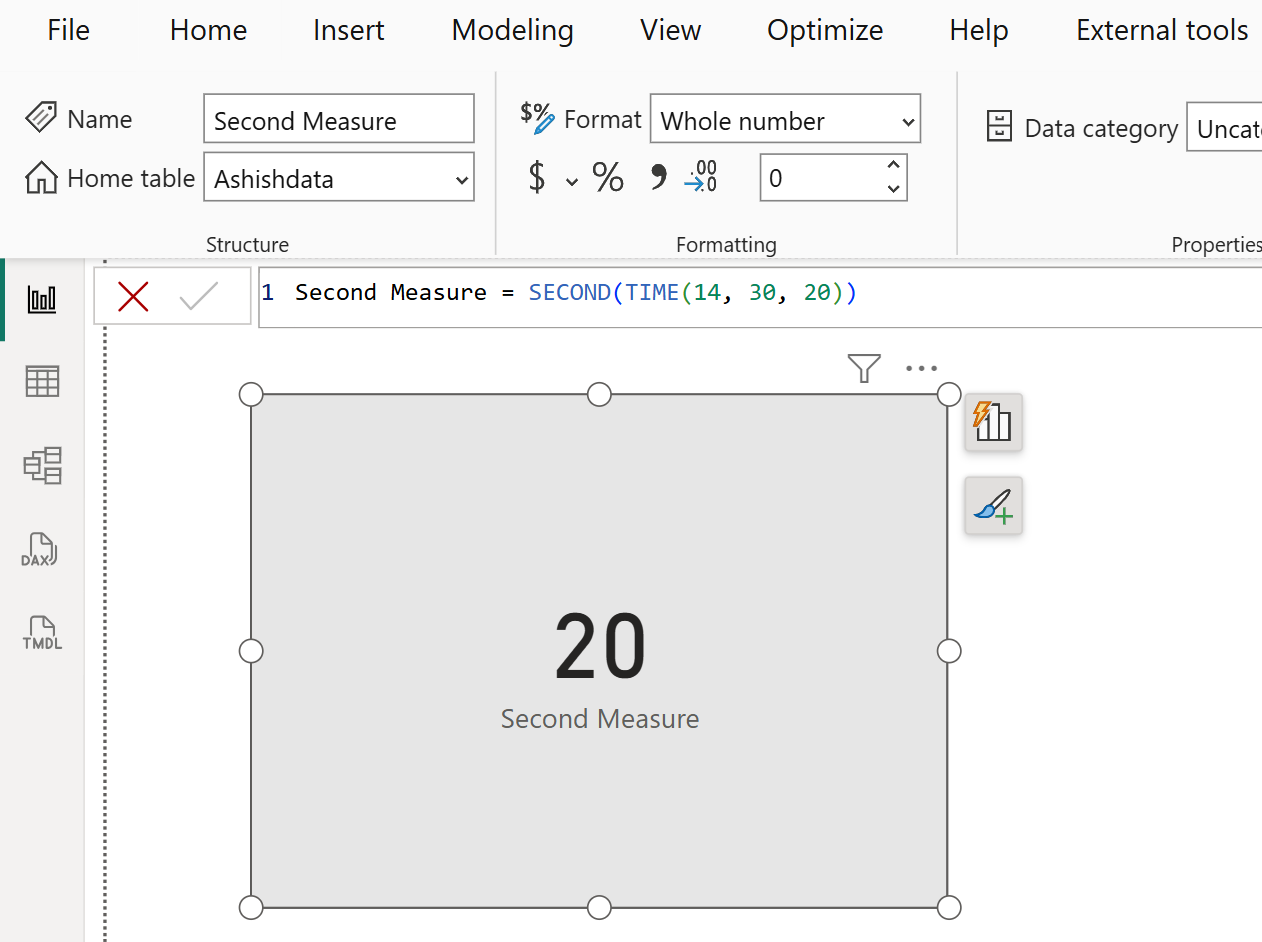This screenshot has height=942, width=1262.
Task: Open the File menu
Action: [x=67, y=30]
